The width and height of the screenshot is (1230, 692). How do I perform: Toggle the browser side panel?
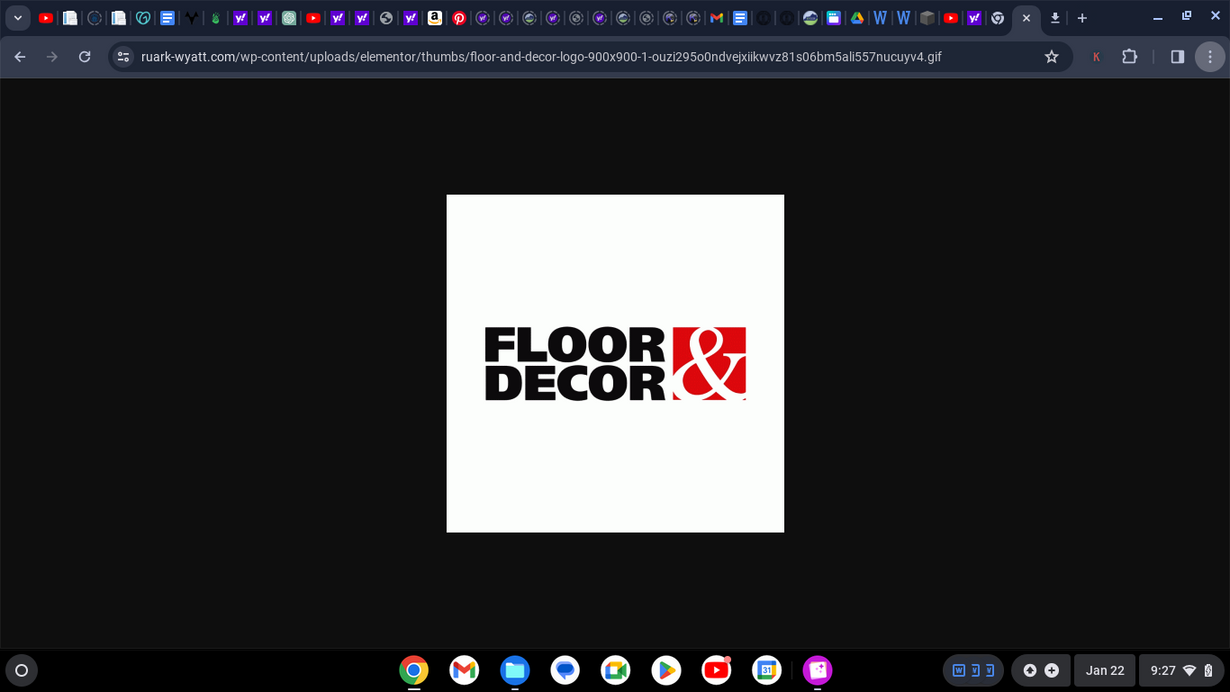pos(1177,57)
